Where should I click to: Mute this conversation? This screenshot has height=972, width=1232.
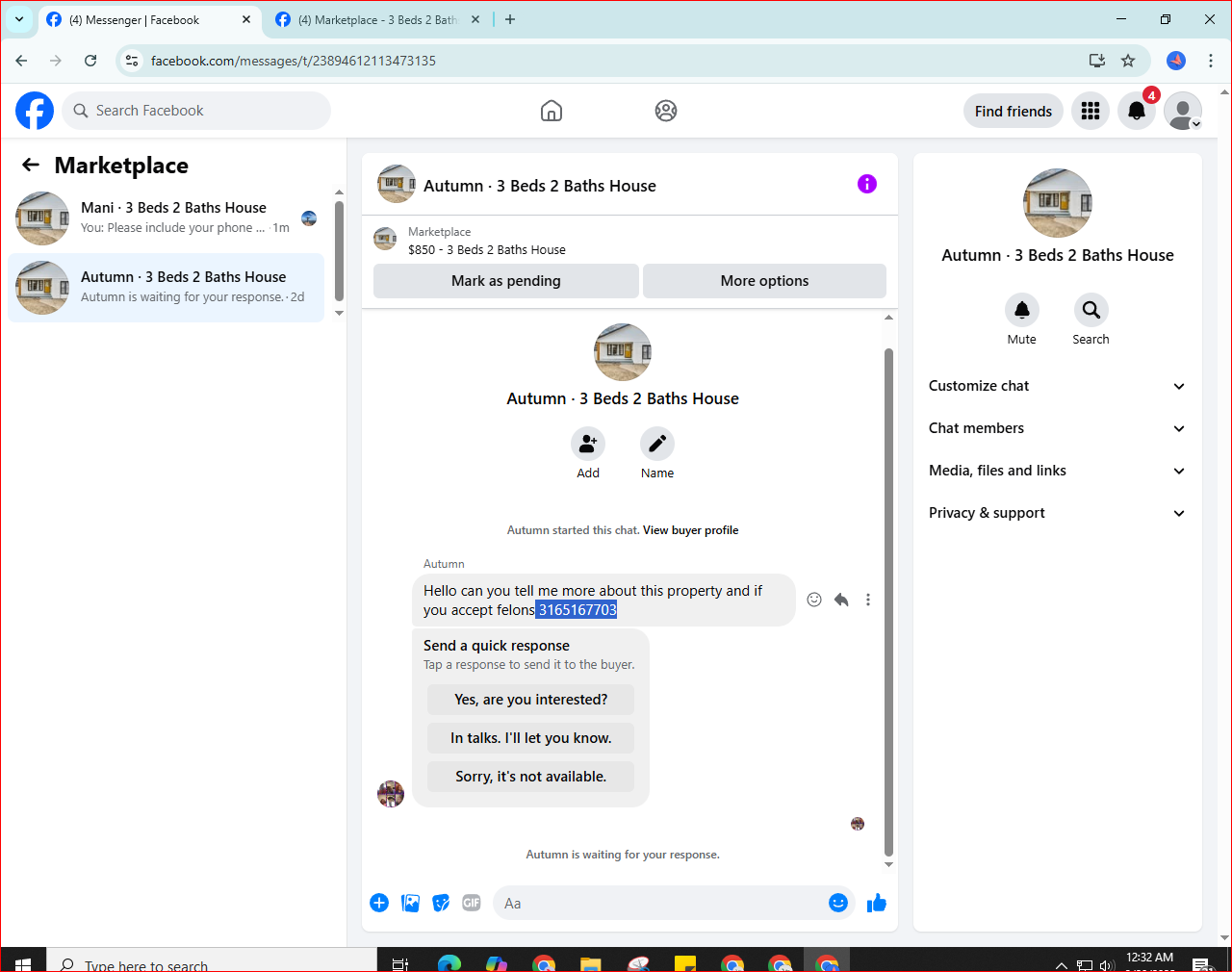1022,310
